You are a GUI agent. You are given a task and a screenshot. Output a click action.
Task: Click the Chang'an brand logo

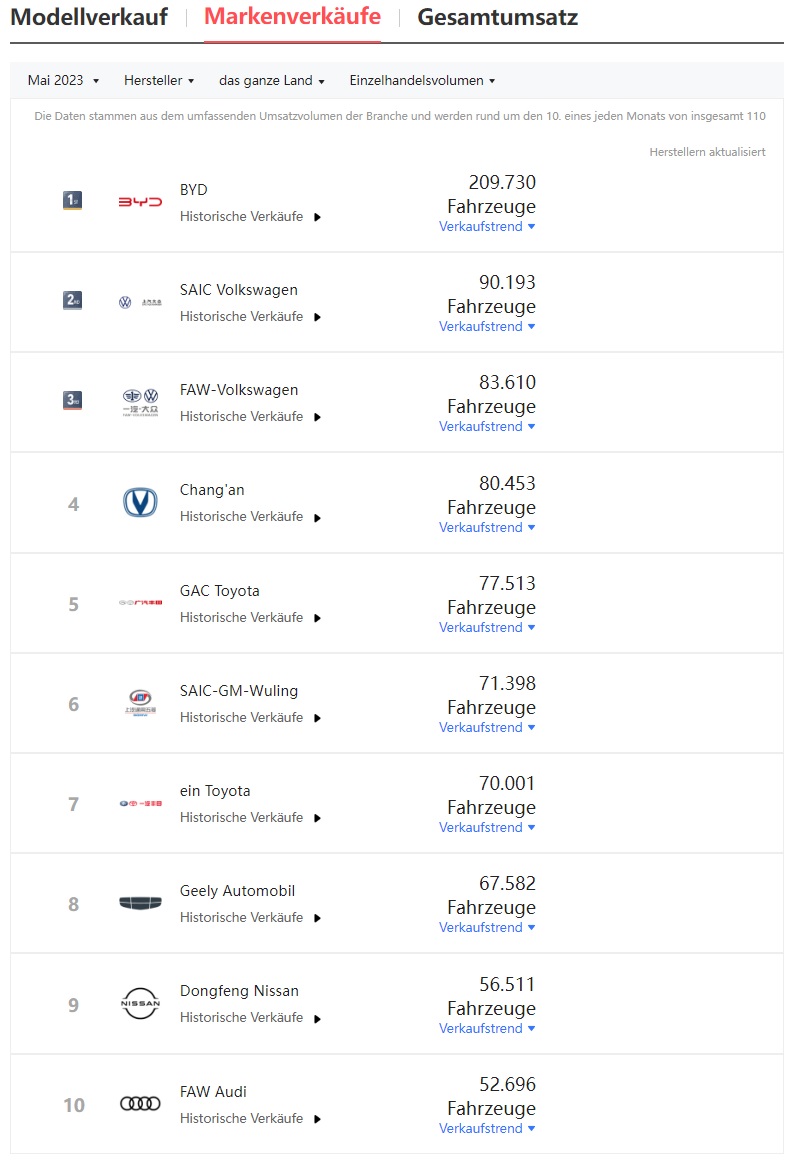click(x=140, y=502)
